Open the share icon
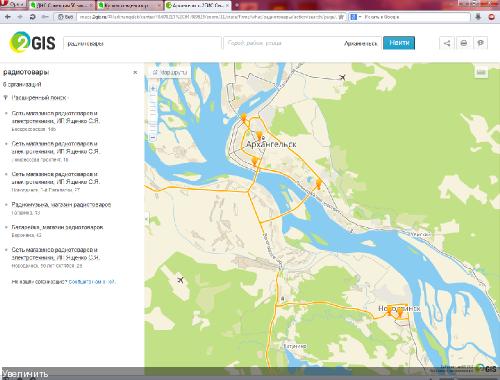Viewport: 500px width, 380px height. [x=447, y=43]
